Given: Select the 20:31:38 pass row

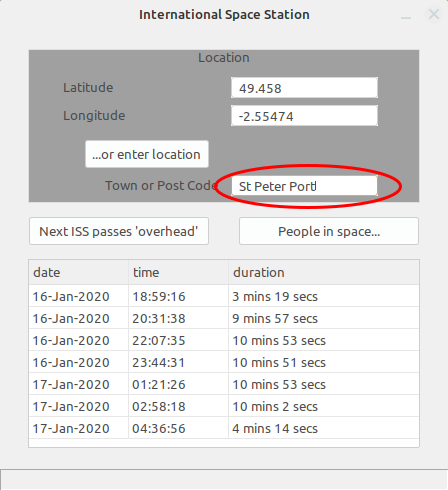Looking at the screenshot, I should 224,318.
